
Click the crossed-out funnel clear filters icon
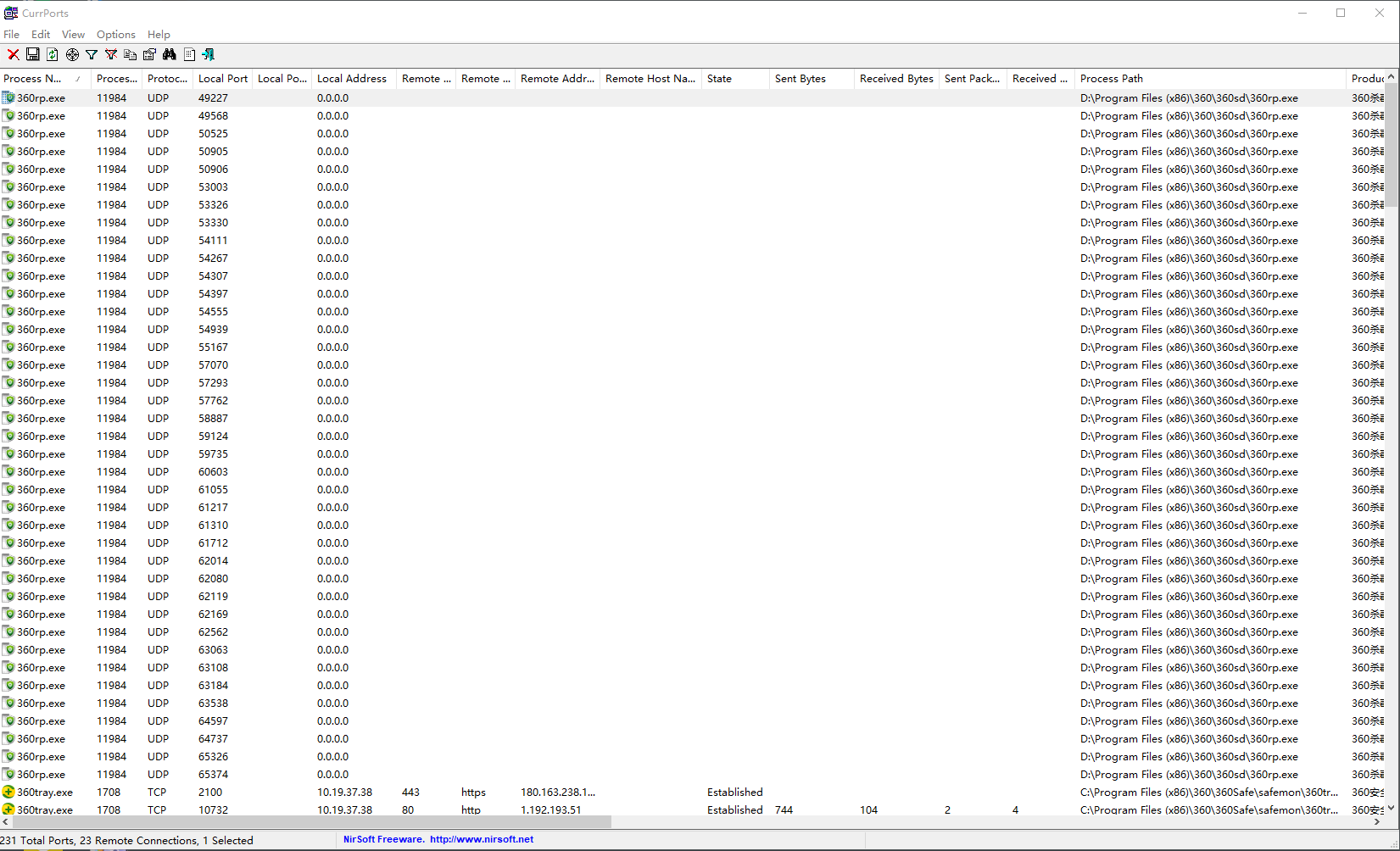[x=111, y=54]
